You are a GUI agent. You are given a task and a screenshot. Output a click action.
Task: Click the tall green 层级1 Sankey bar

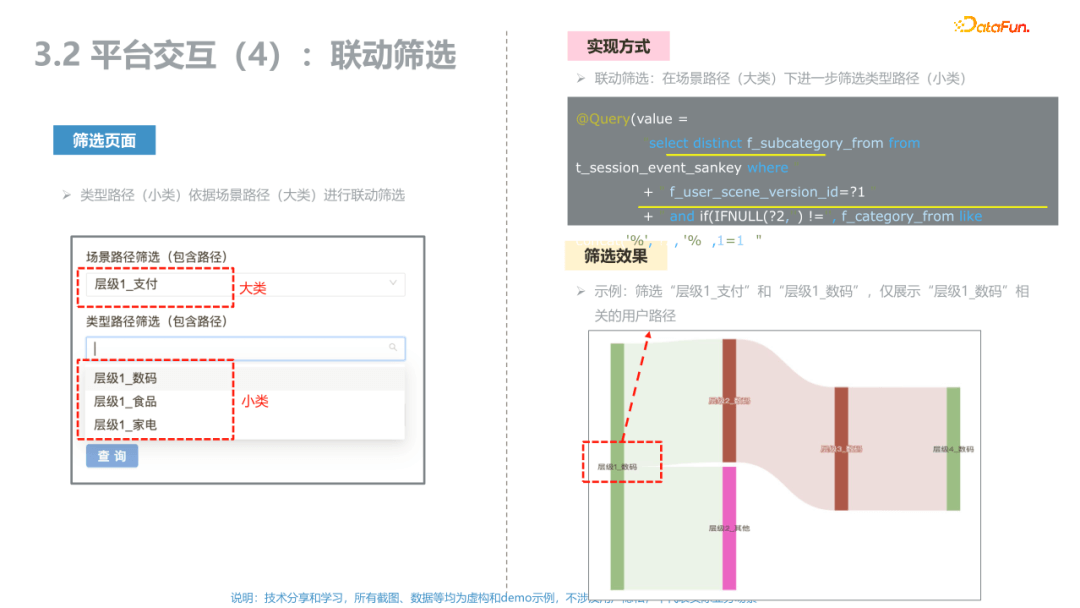(x=617, y=467)
